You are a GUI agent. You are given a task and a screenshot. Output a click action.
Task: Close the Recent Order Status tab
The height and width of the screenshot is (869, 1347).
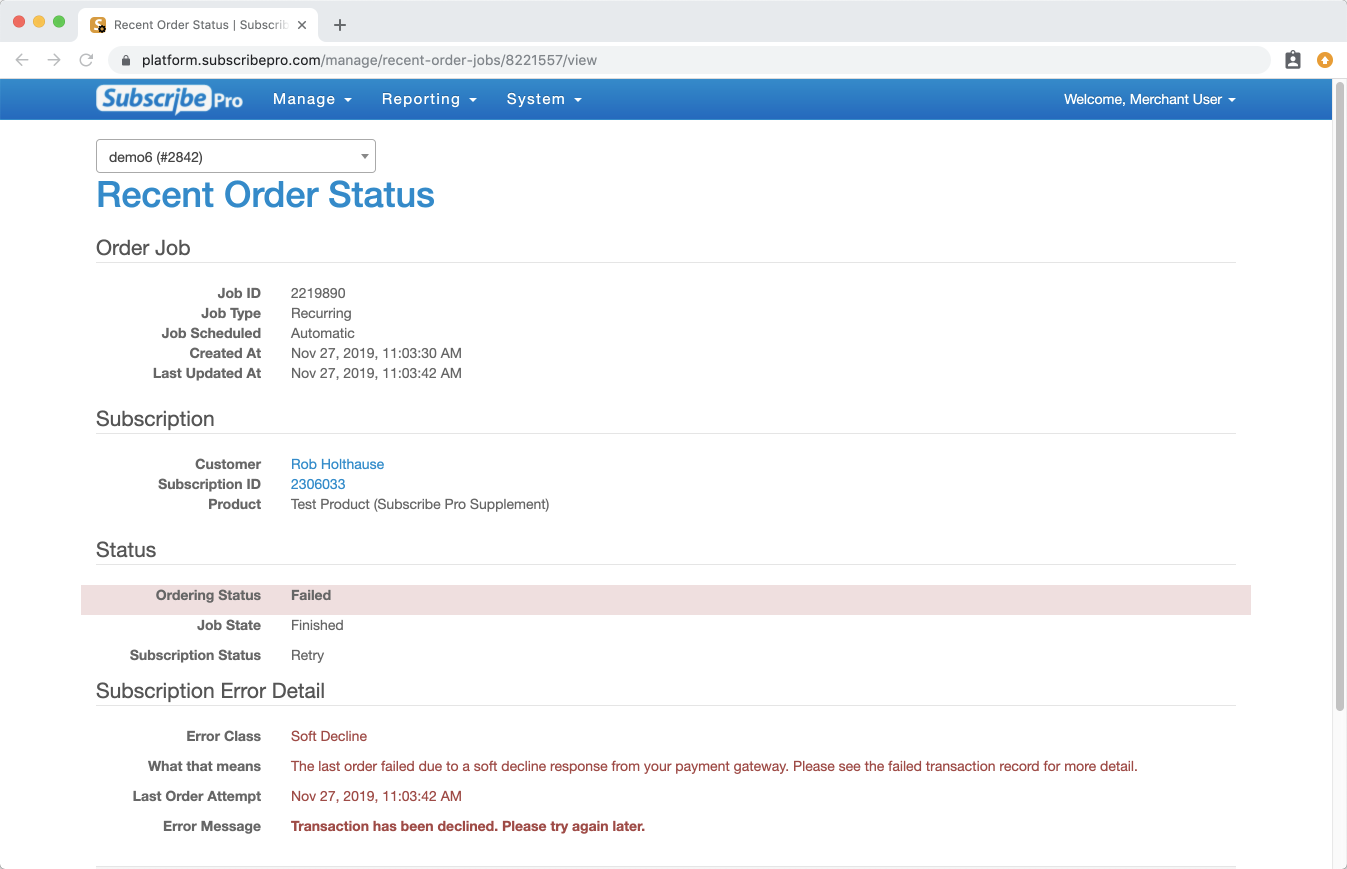302,25
